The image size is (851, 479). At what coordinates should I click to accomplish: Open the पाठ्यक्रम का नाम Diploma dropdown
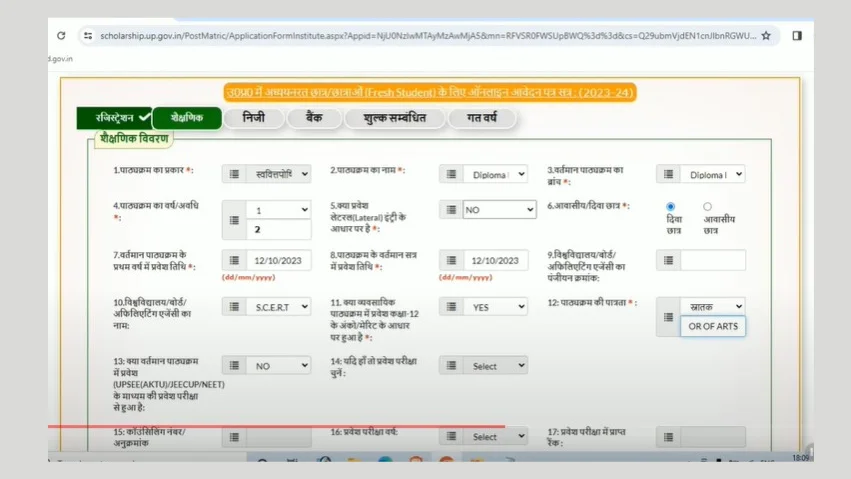click(496, 174)
